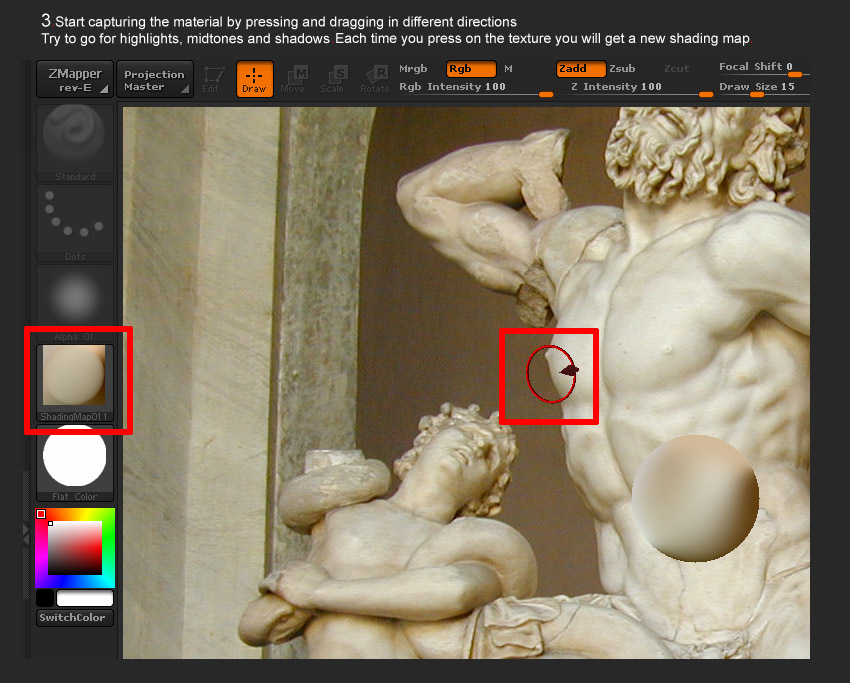
Task: Open the Dots stroke type picker
Action: pyautogui.click(x=75, y=223)
